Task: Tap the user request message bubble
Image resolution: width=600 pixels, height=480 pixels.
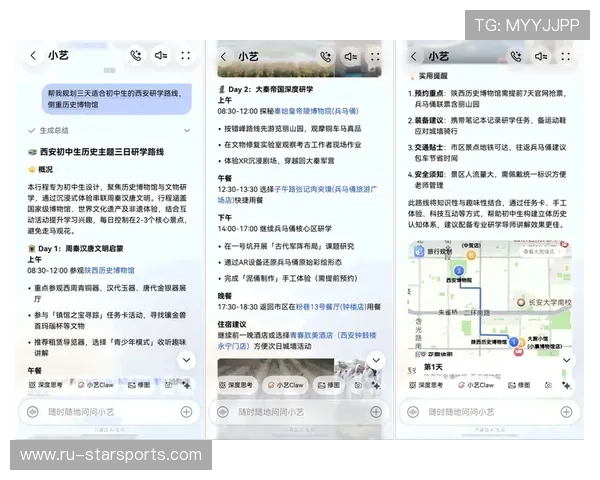Action: click(x=116, y=99)
